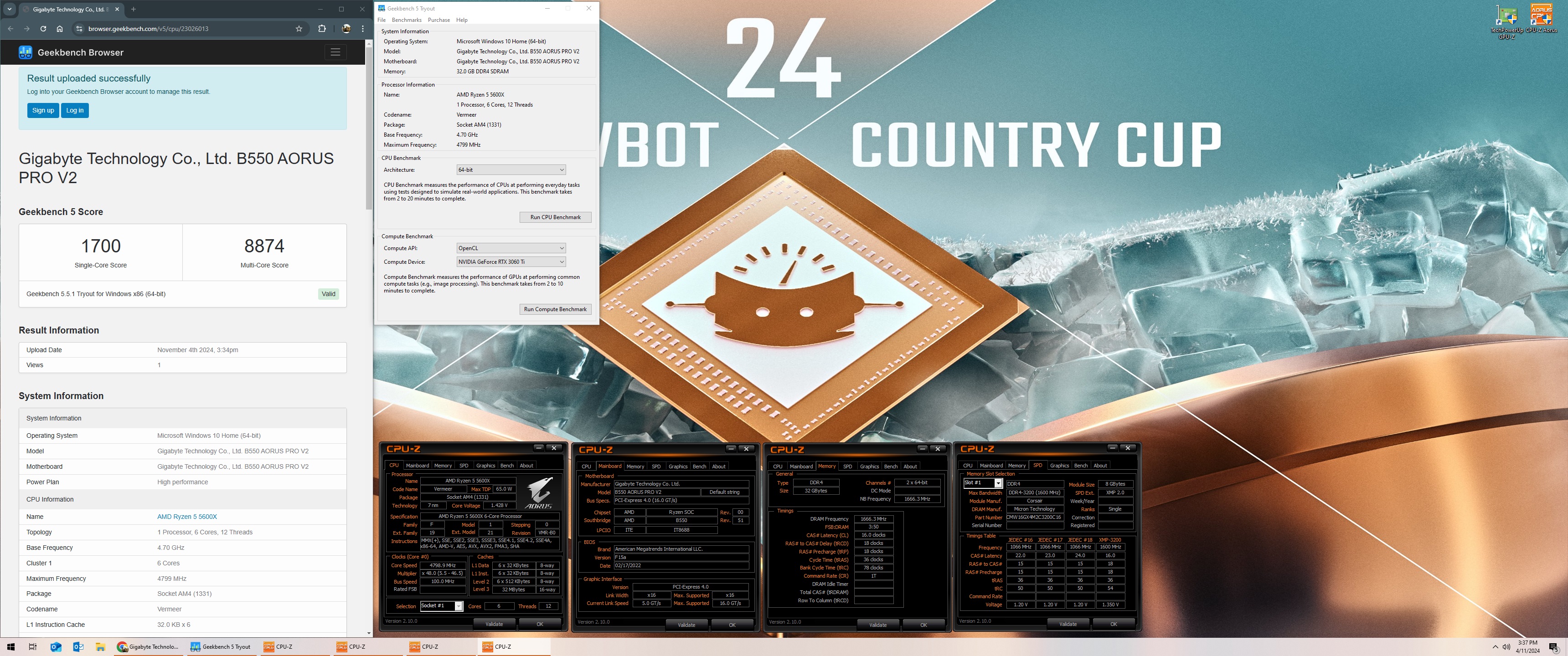Switch to Chrome Gigabyte Technology taskbar item

point(149,647)
